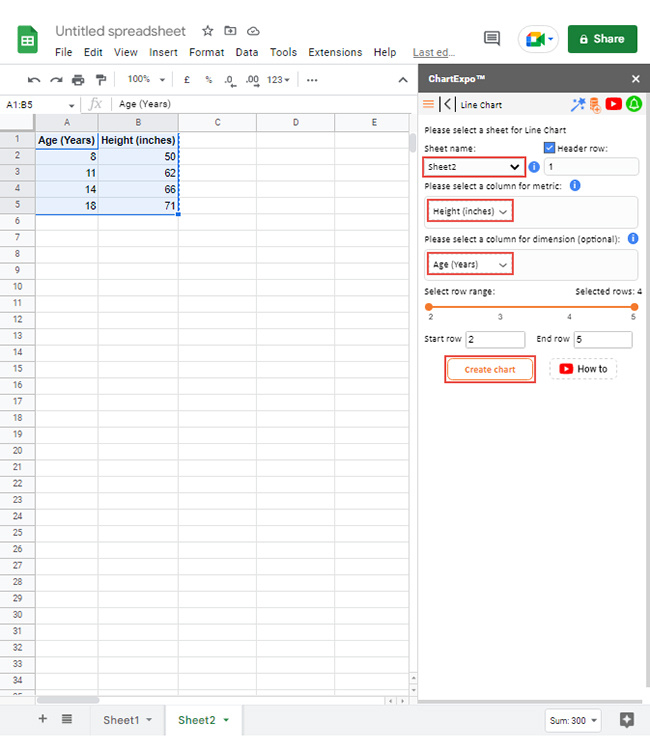This screenshot has height=750, width=650.
Task: Click the print icon
Action: pos(78,80)
